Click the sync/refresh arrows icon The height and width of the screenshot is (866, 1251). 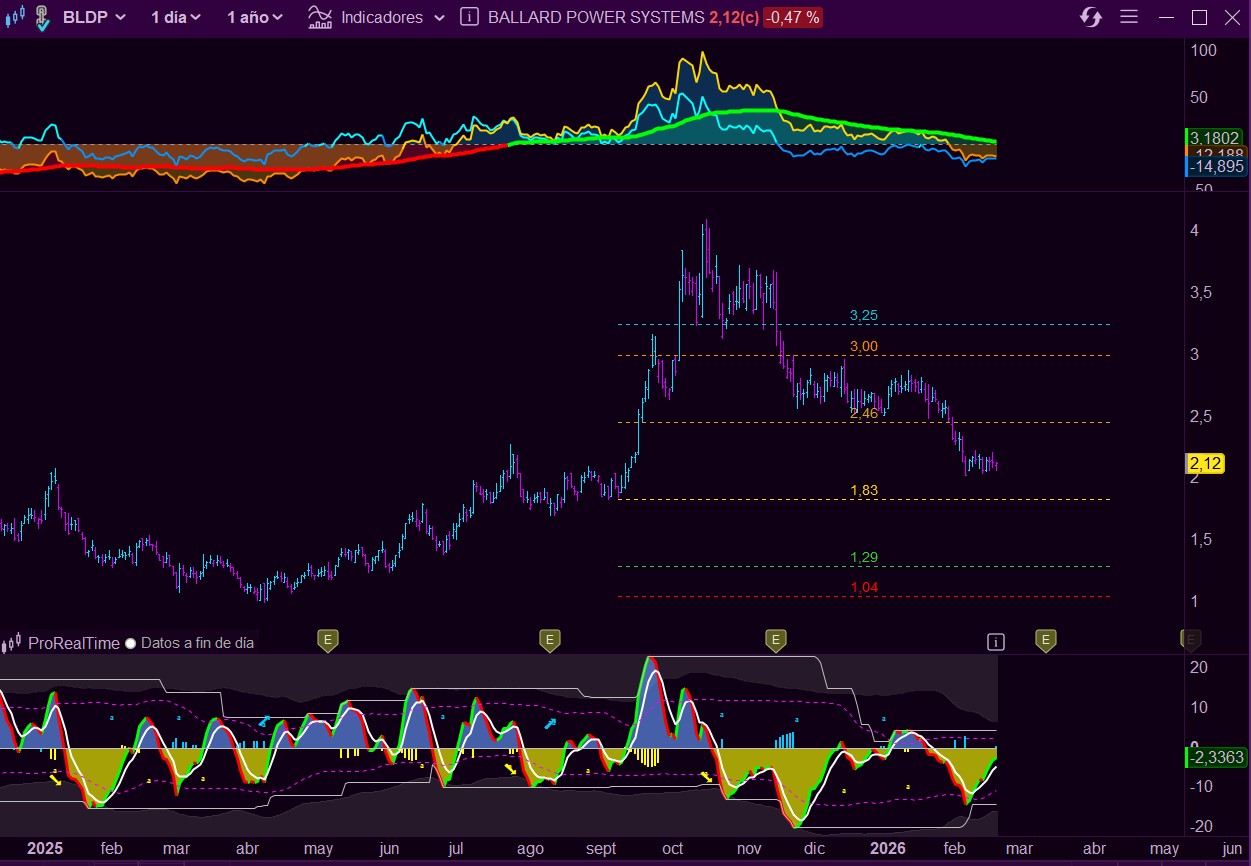point(1091,17)
